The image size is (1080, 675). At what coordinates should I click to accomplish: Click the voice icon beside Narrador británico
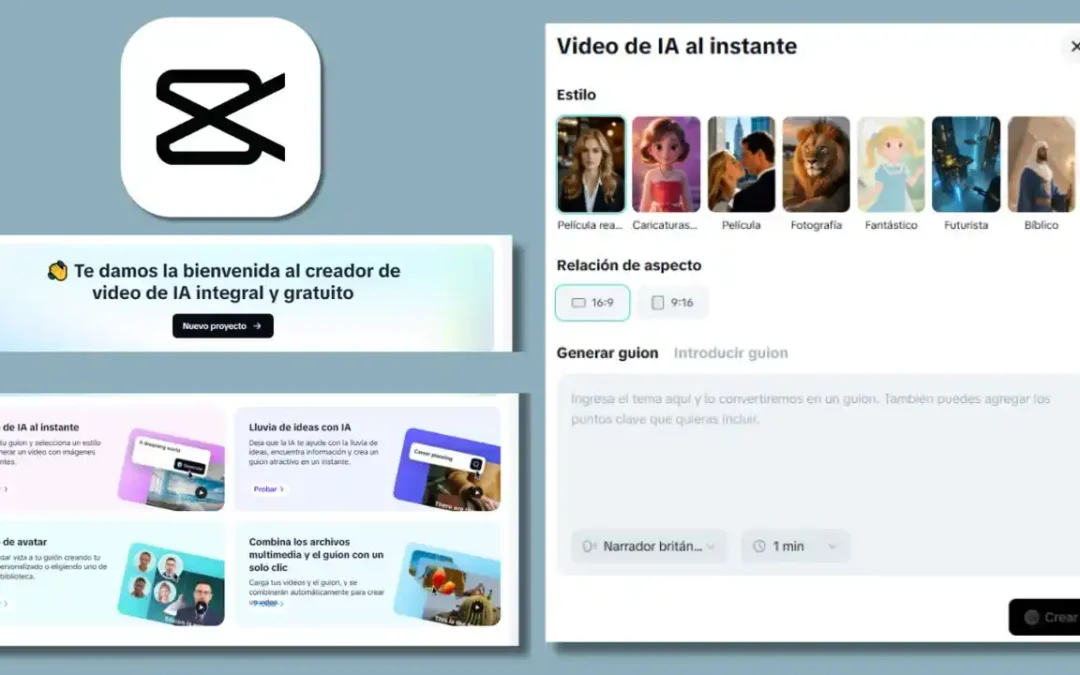coord(588,546)
